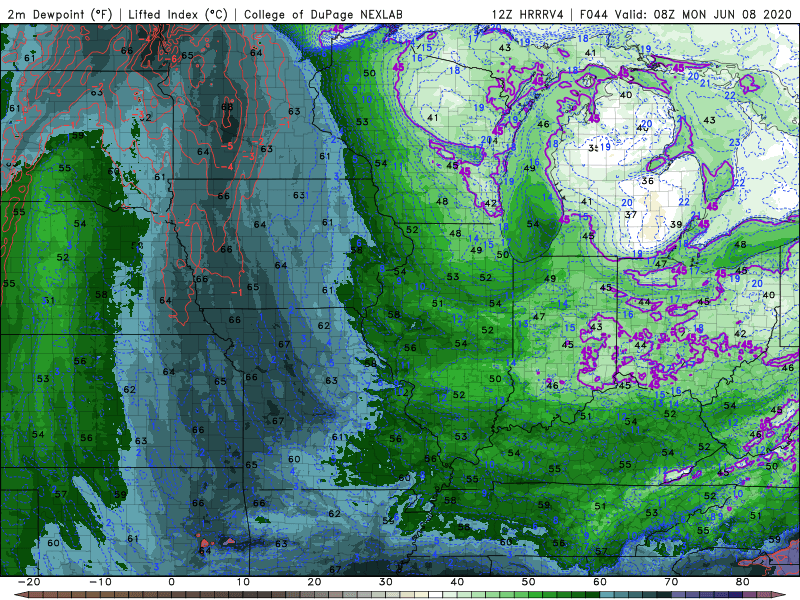Click the '12Z HRRRV4' model run label

pyautogui.click(x=528, y=15)
